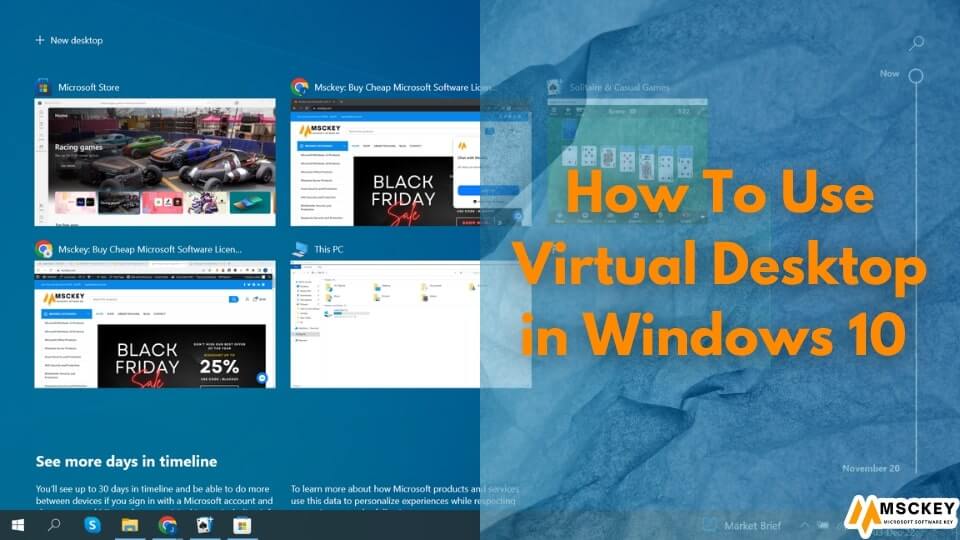Click the This PC window title text
960x540 pixels.
[329, 249]
